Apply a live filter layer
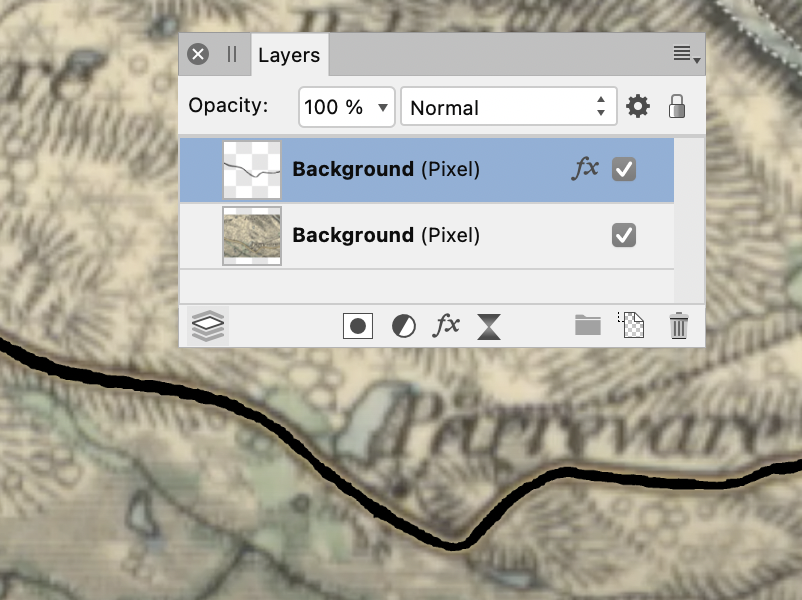 446,325
